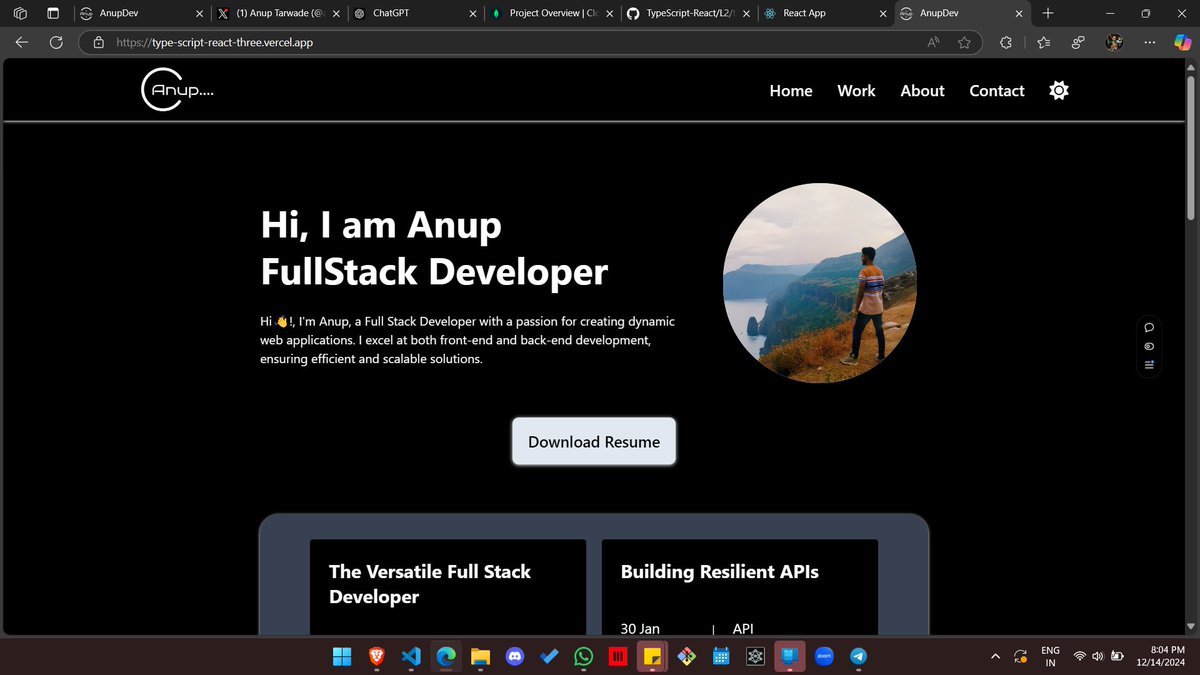Click the ENG IN language indicator

pyautogui.click(x=1050, y=656)
